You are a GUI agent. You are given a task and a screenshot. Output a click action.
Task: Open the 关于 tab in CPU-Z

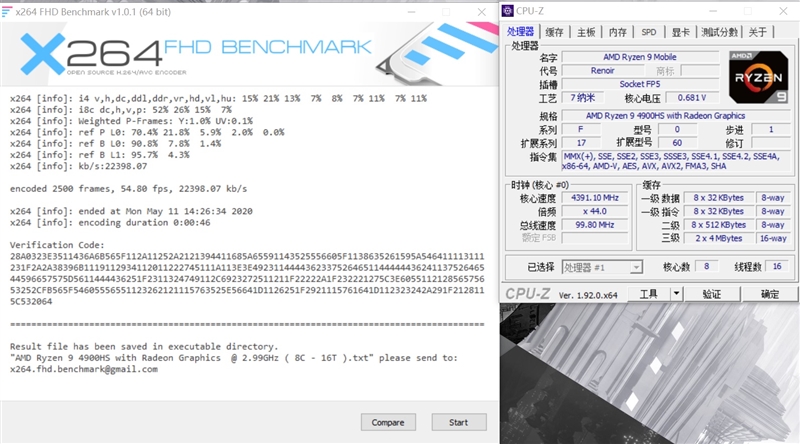pyautogui.click(x=758, y=32)
